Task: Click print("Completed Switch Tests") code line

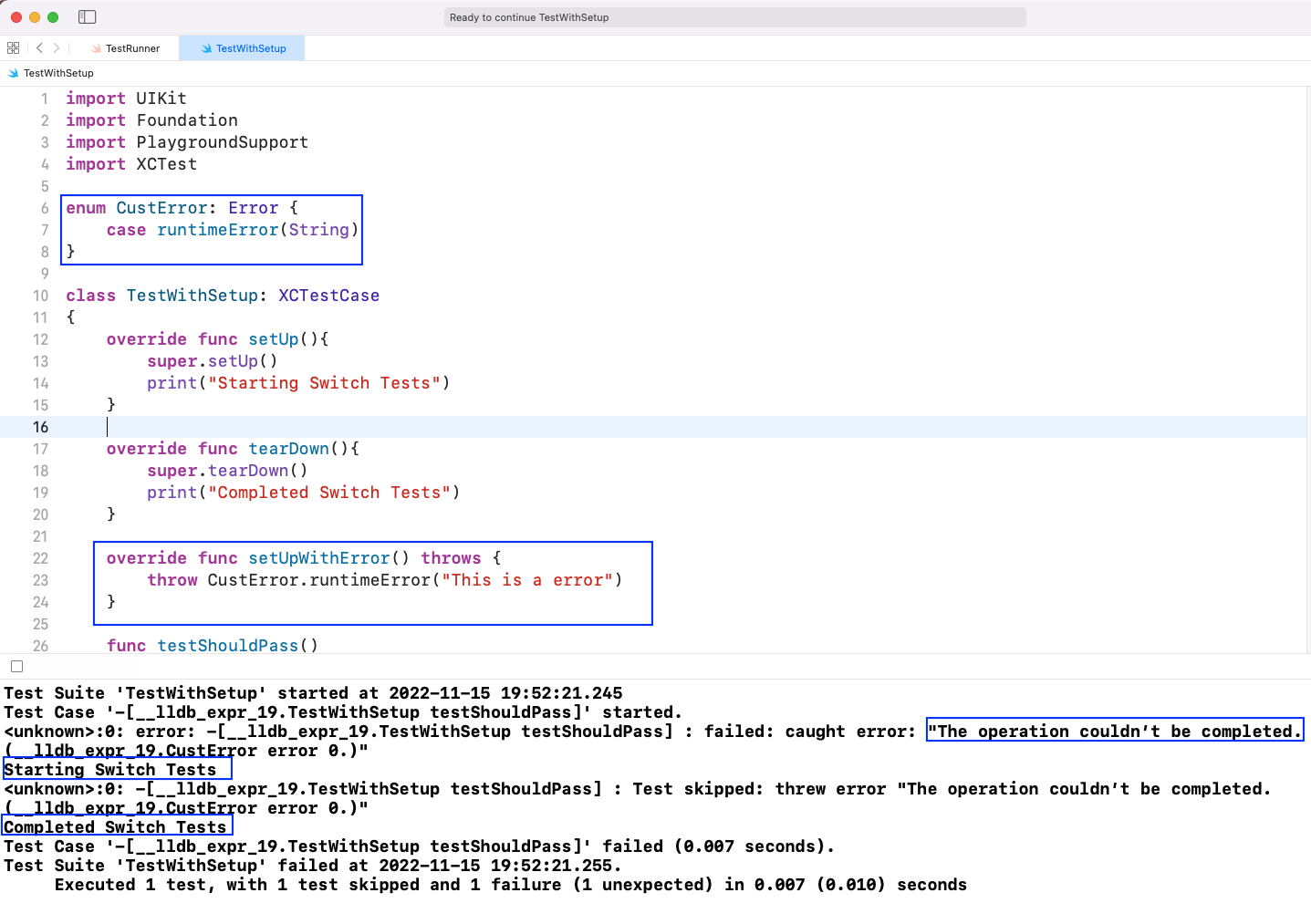Action: point(304,493)
